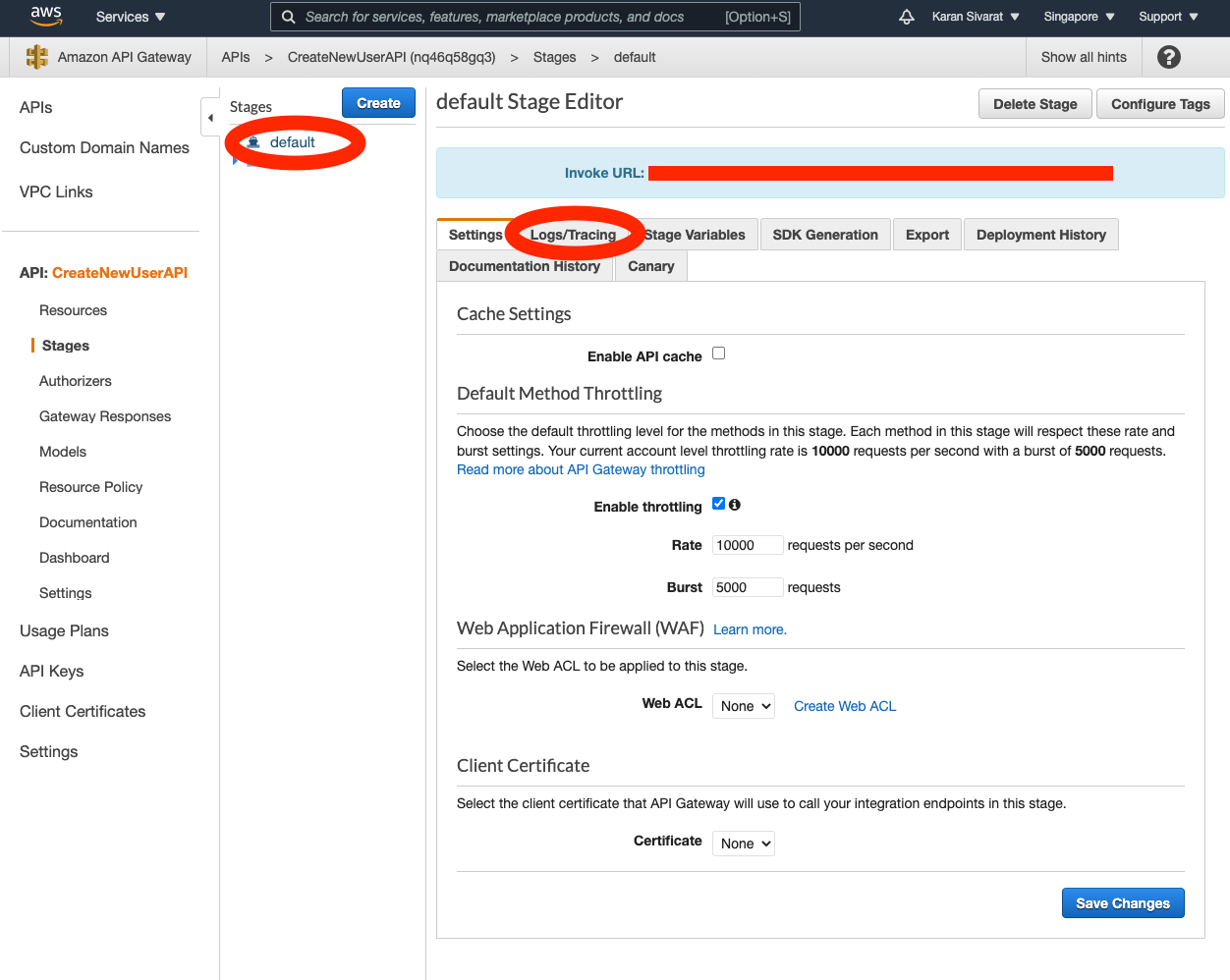Open Gateway Responses in the sidebar
The image size is (1230, 980).
[105, 416]
